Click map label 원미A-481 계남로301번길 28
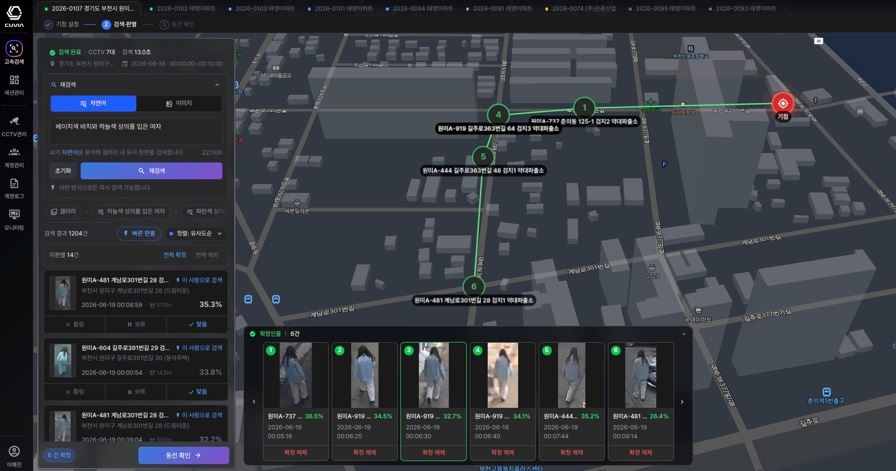The width and height of the screenshot is (896, 471). [473, 300]
